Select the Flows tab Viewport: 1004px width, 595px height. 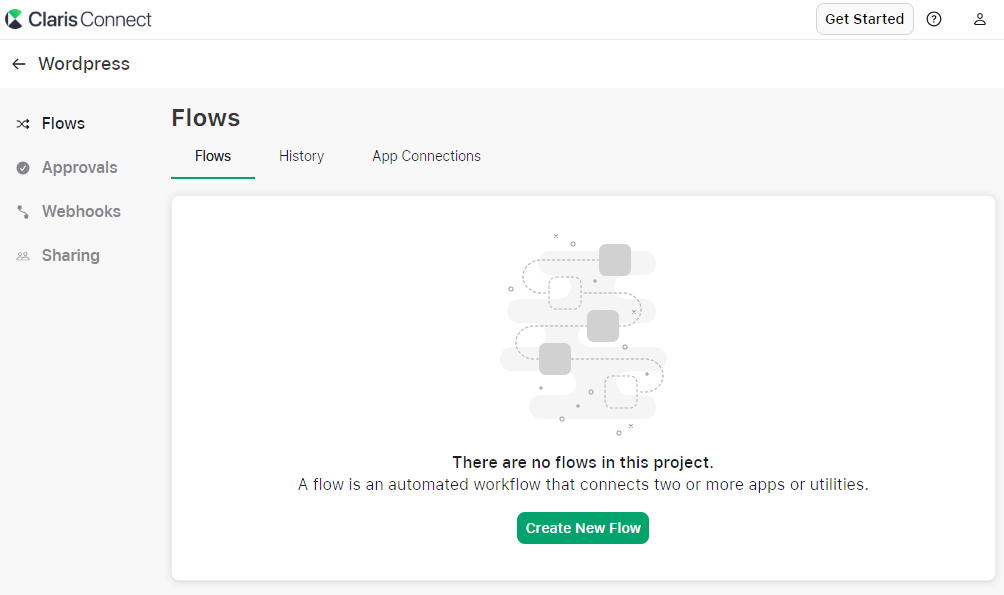(x=213, y=156)
